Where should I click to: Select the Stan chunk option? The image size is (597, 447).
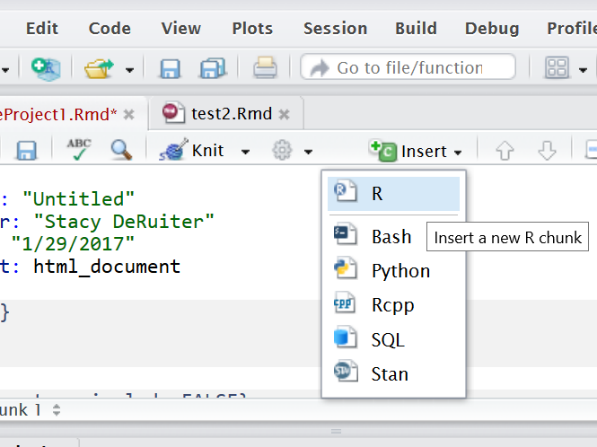[394, 374]
